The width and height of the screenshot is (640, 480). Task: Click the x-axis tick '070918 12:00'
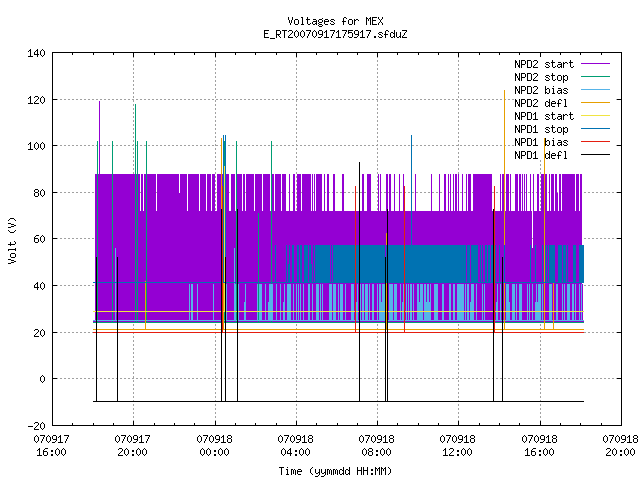(x=458, y=446)
